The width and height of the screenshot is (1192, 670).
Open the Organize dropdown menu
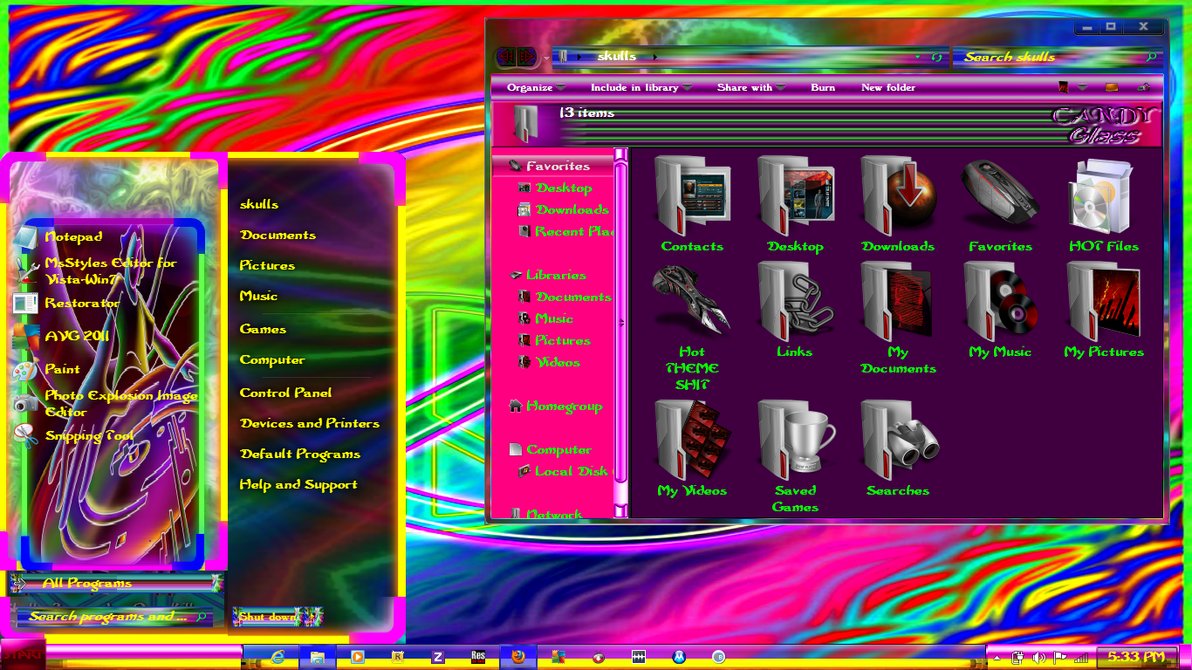[x=534, y=88]
